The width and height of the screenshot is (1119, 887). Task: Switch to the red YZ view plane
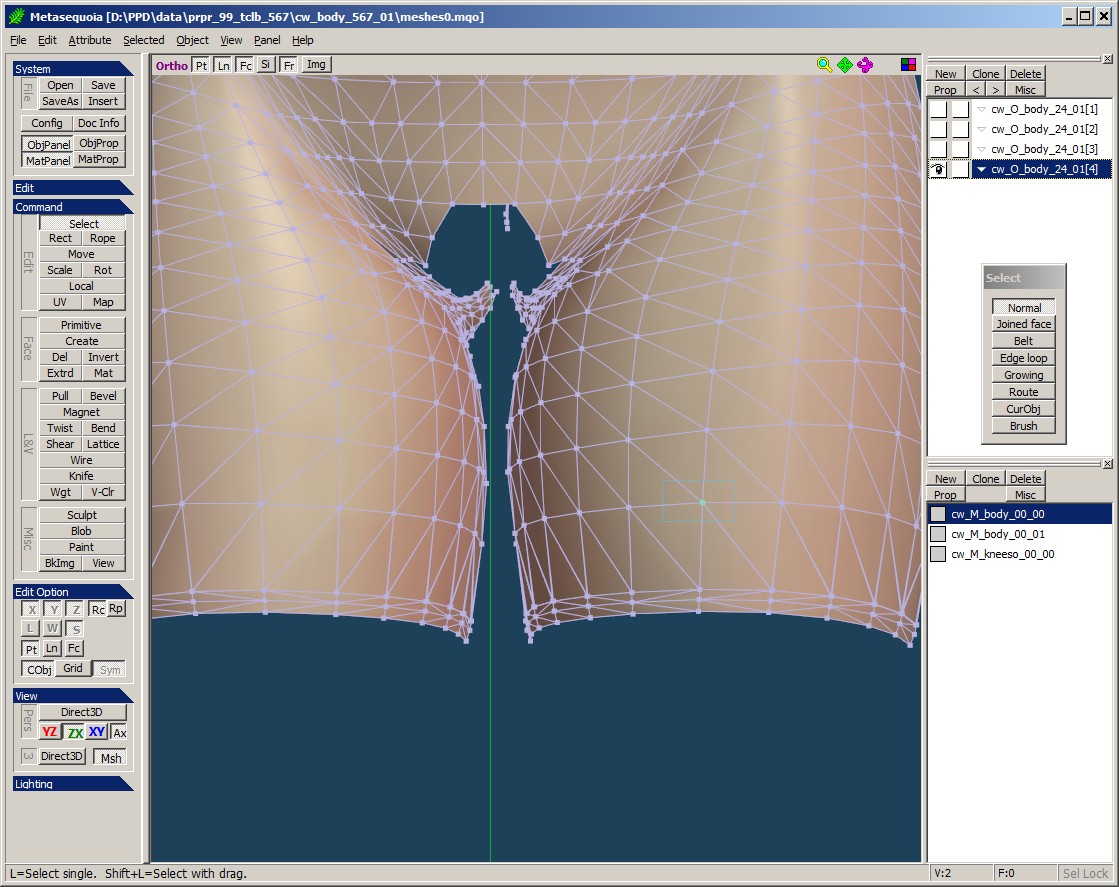coord(50,732)
